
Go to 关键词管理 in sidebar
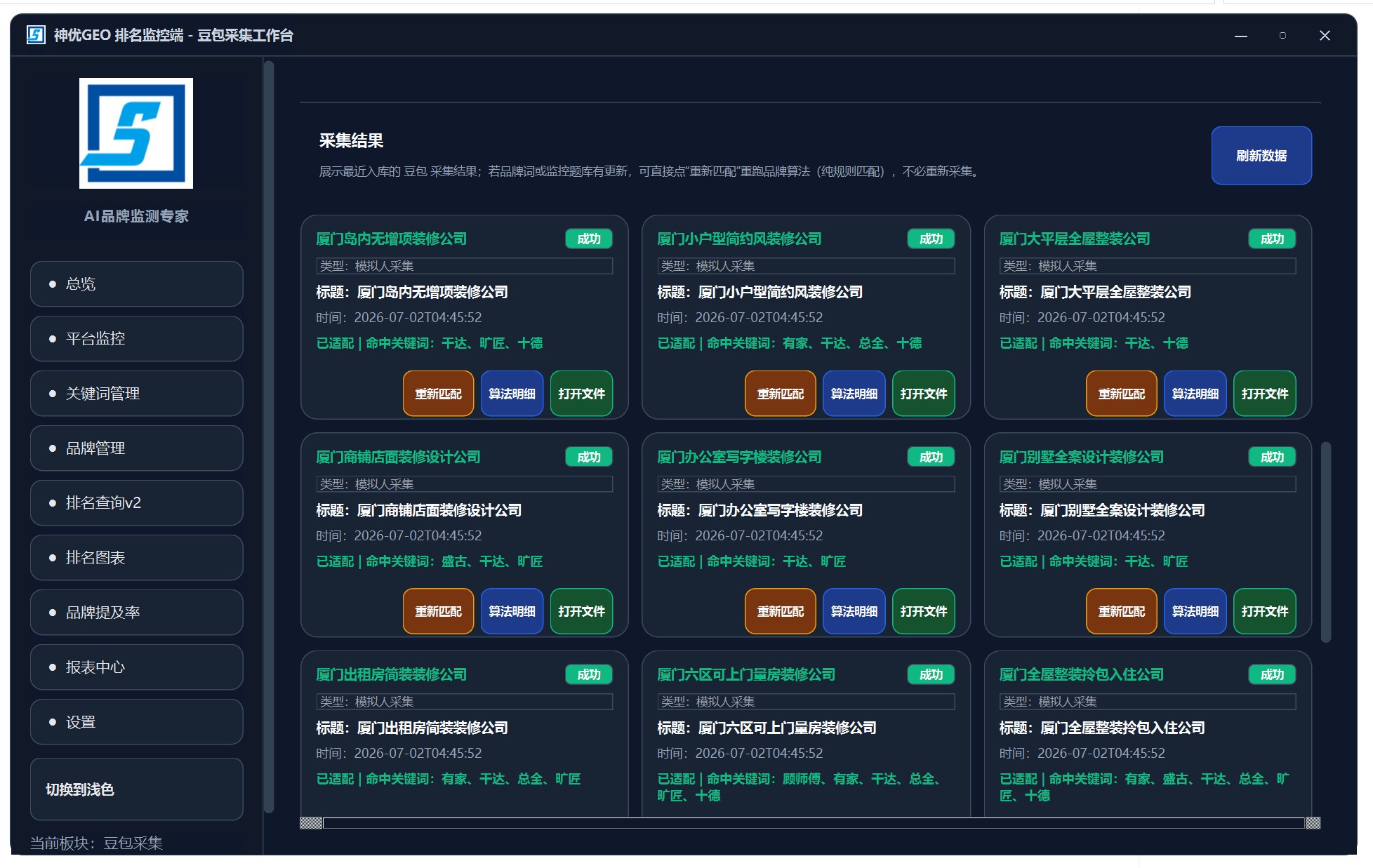click(137, 393)
